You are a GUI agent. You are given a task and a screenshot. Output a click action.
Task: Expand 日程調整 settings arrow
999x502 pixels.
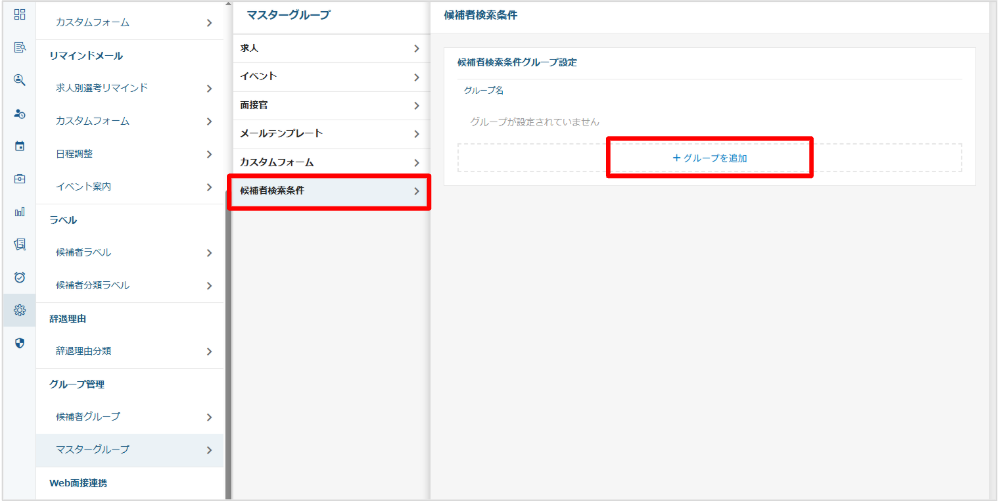[209, 154]
